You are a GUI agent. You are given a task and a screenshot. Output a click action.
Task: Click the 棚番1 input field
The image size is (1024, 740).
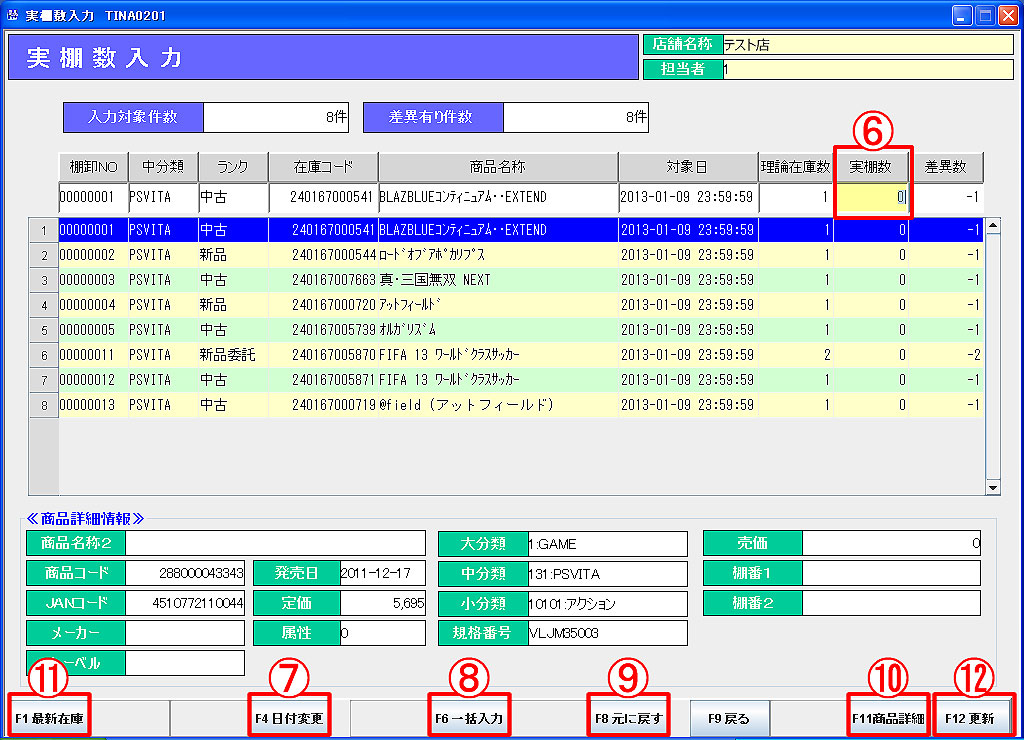(891, 574)
